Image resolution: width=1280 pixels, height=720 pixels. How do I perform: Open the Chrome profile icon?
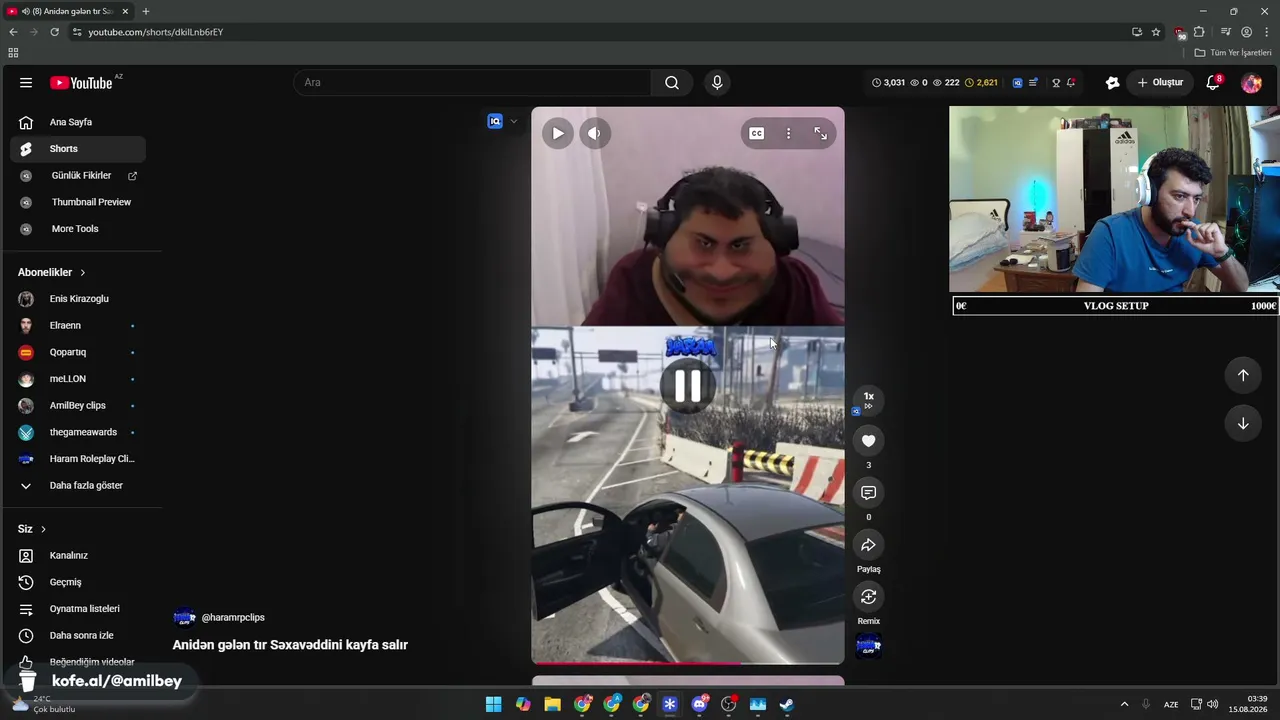pos(1246,32)
